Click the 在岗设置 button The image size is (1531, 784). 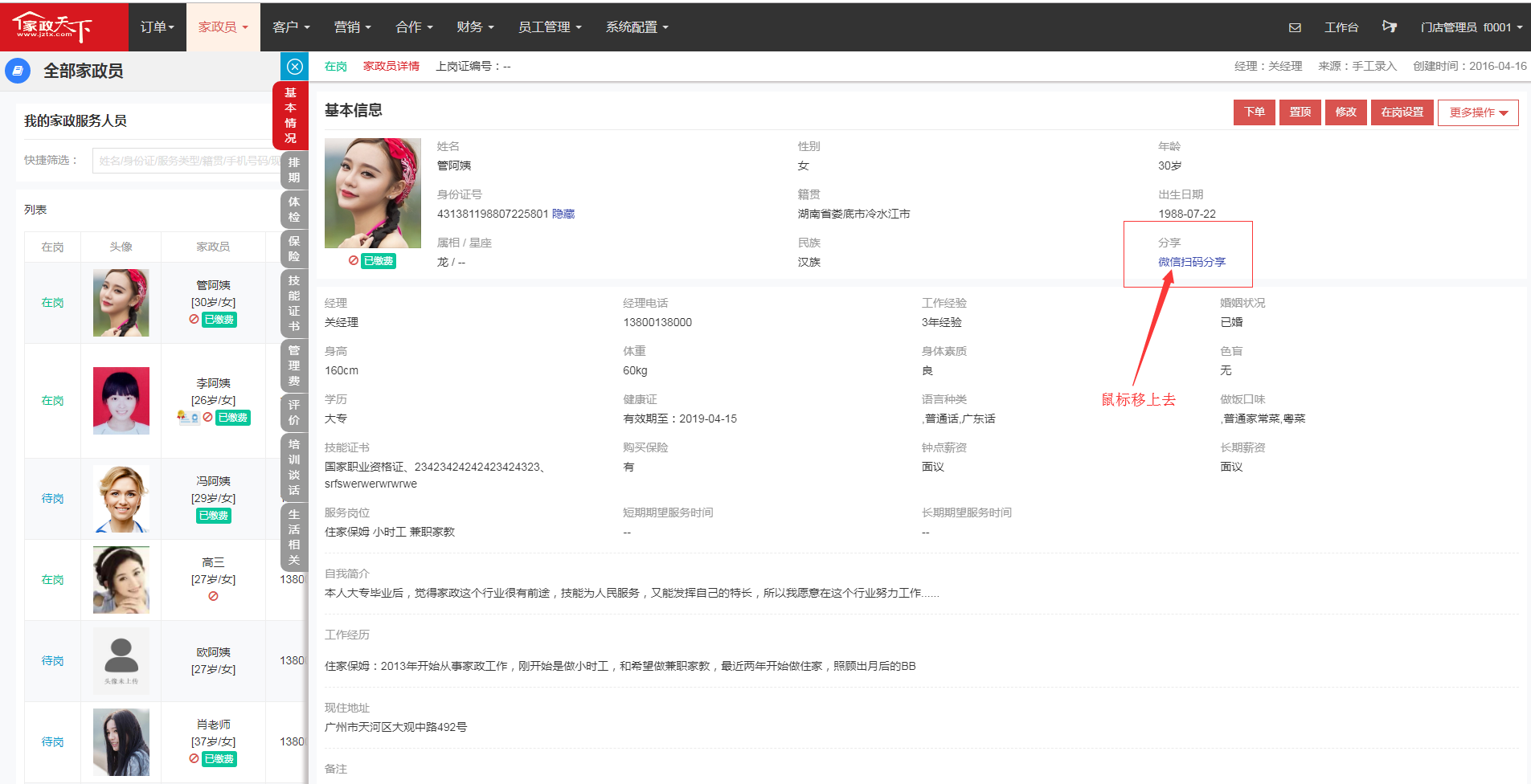(x=1402, y=112)
